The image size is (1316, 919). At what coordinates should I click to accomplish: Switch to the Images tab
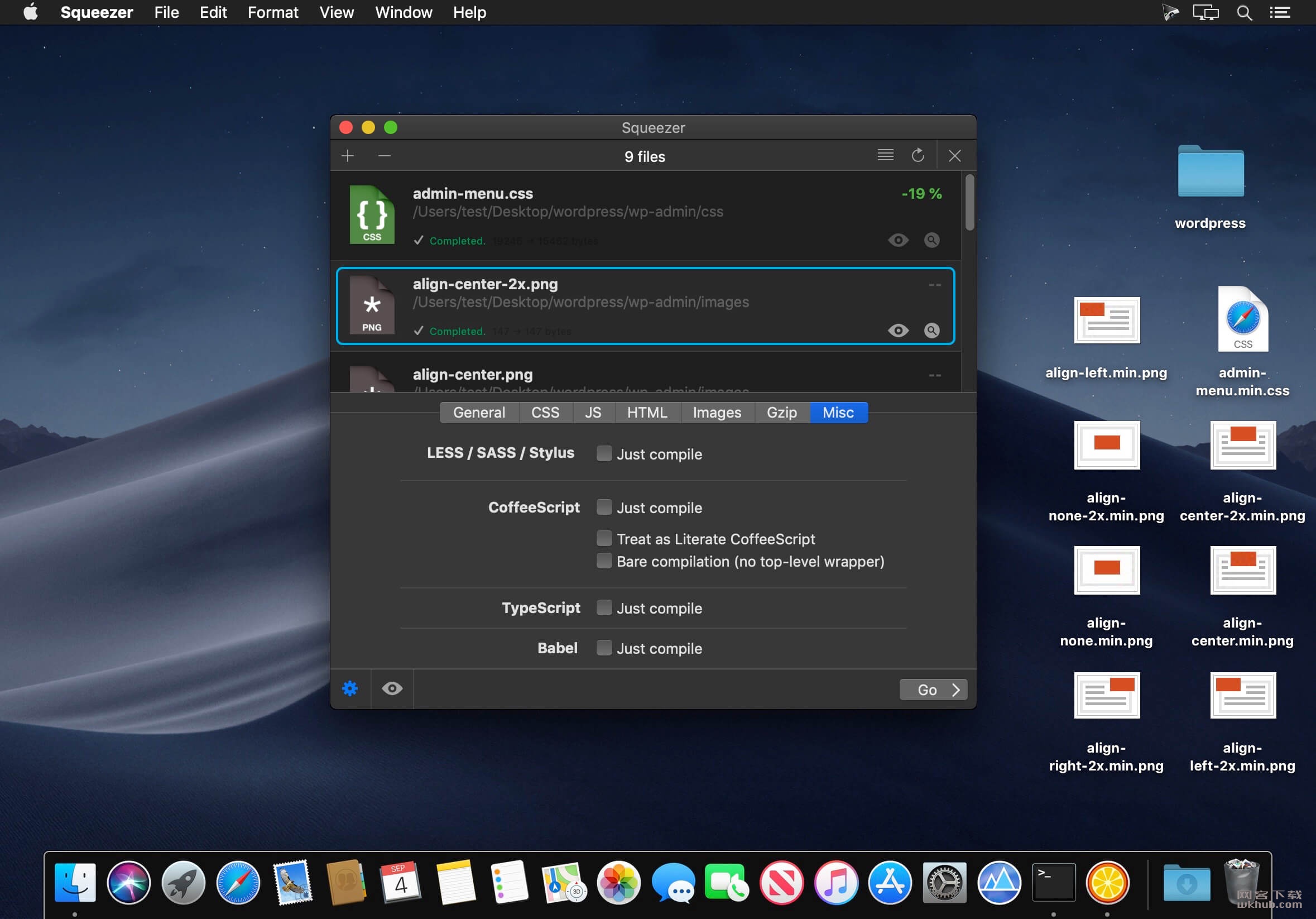click(x=717, y=413)
